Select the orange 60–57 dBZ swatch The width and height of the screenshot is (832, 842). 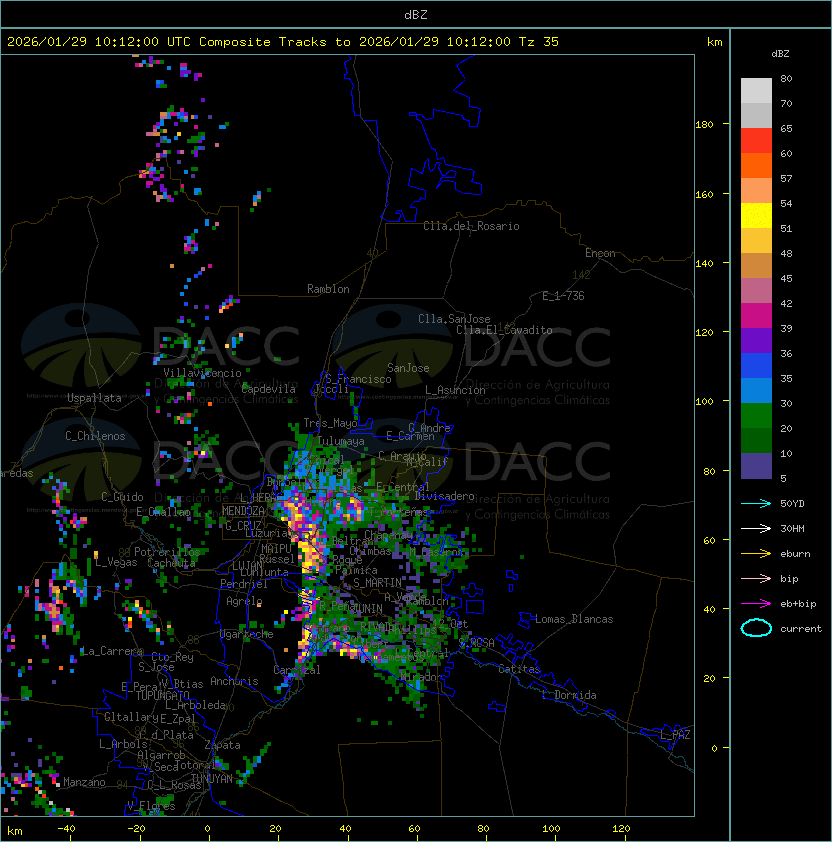coord(756,165)
